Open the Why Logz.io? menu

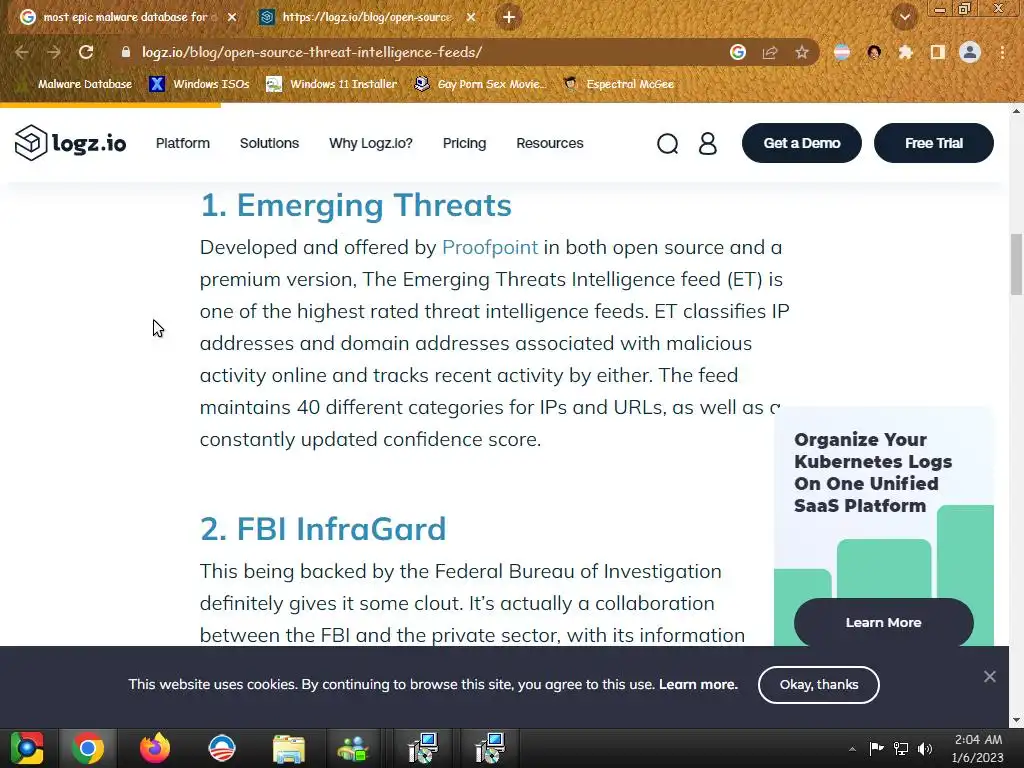(x=371, y=143)
